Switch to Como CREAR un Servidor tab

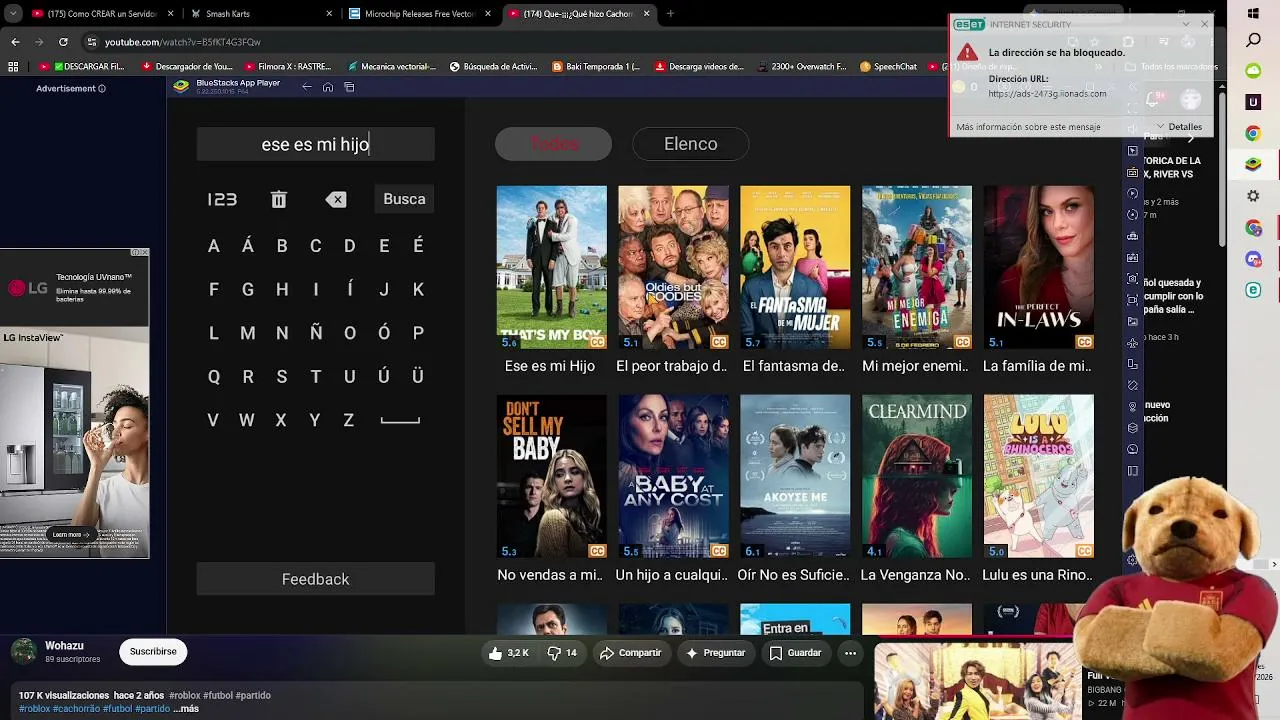click(102, 14)
